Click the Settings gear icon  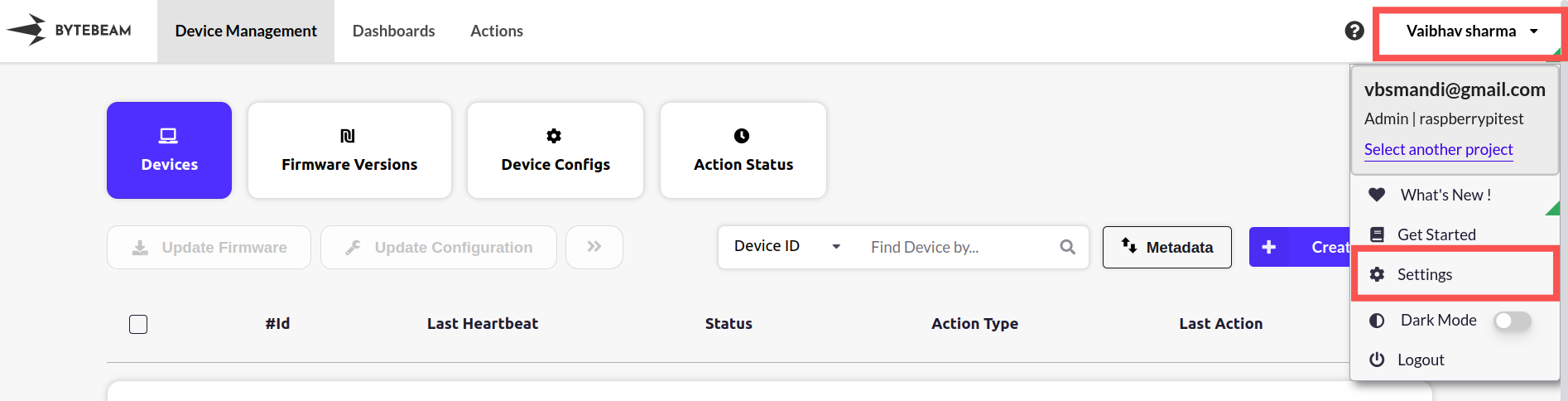click(x=1377, y=274)
